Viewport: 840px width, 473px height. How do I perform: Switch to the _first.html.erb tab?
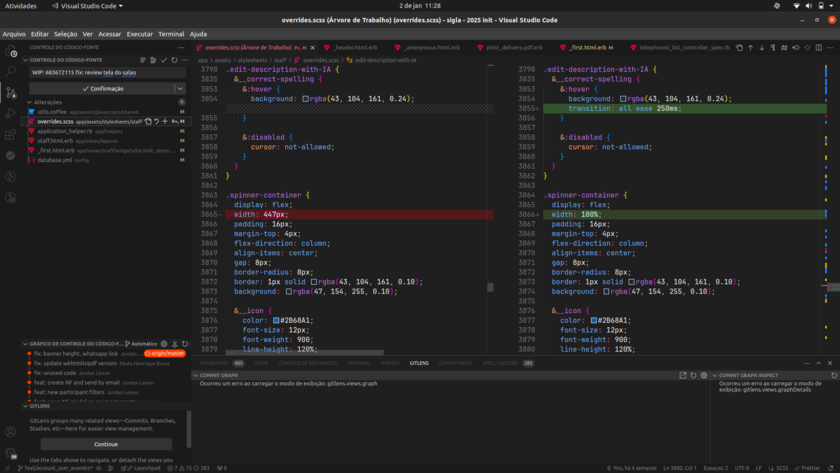click(588, 48)
